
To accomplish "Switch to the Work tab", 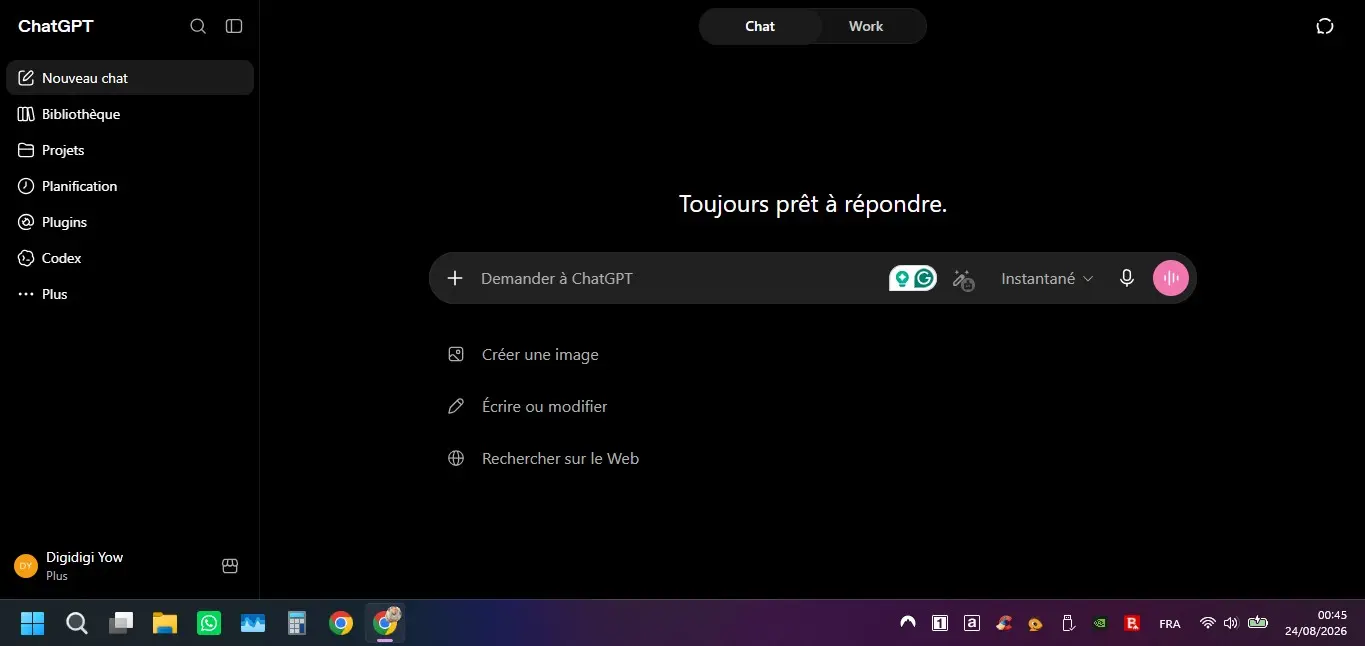I will pyautogui.click(x=866, y=26).
